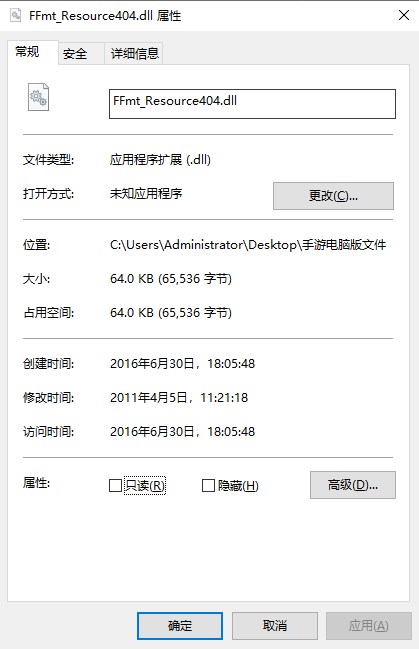The height and width of the screenshot is (649, 419).
Task: Click the title bar text FFmt_Resource404.dll 属性
Action: pos(105,16)
